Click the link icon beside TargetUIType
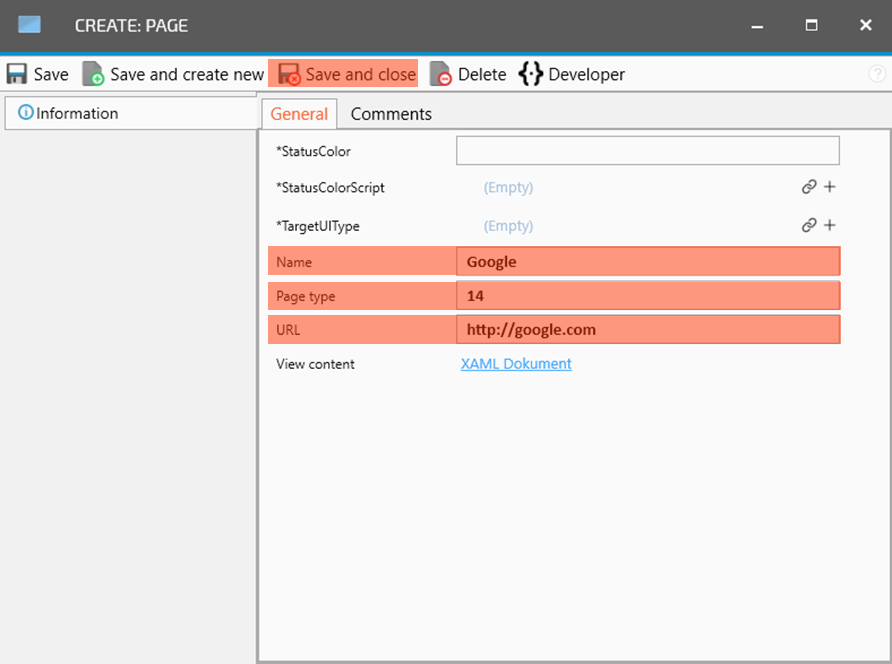892x664 pixels. coord(809,226)
